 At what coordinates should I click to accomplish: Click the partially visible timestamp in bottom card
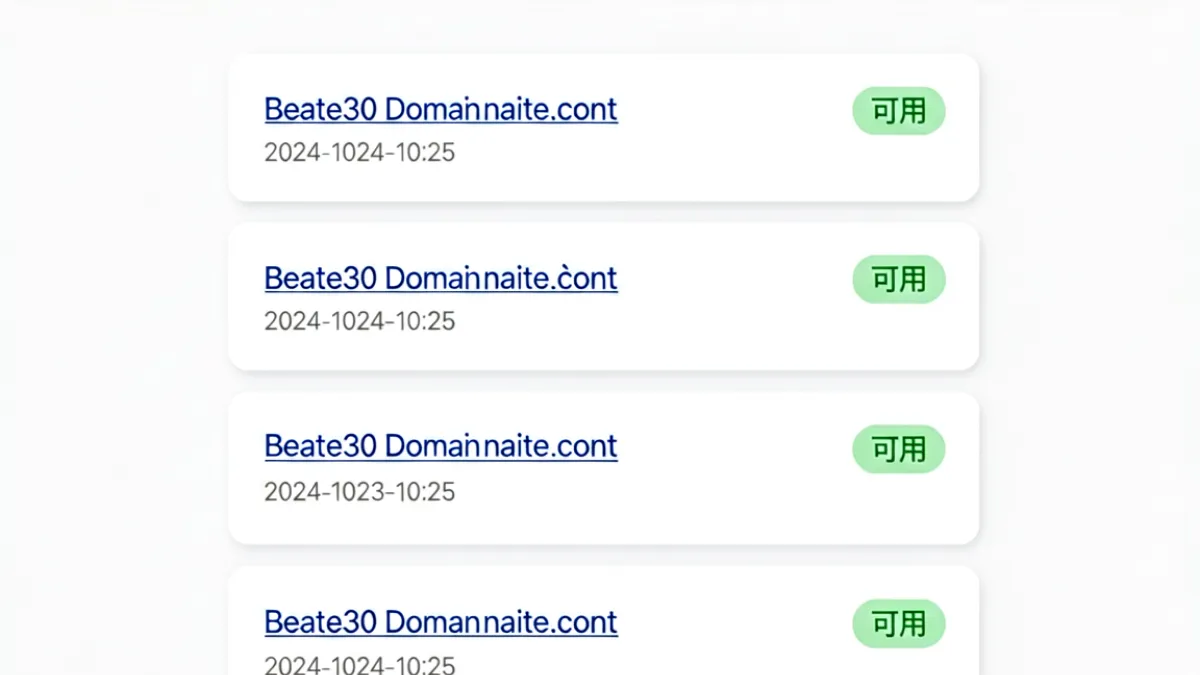[x=360, y=665]
